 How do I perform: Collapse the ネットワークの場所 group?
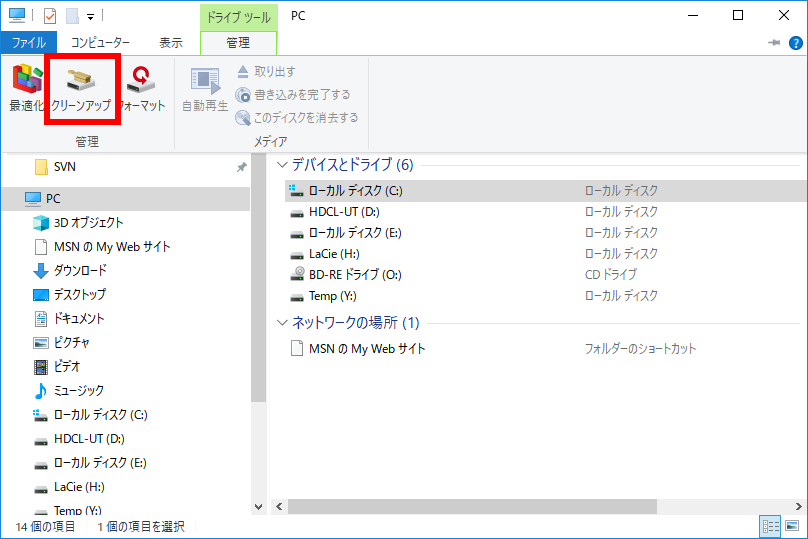pyautogui.click(x=282, y=323)
